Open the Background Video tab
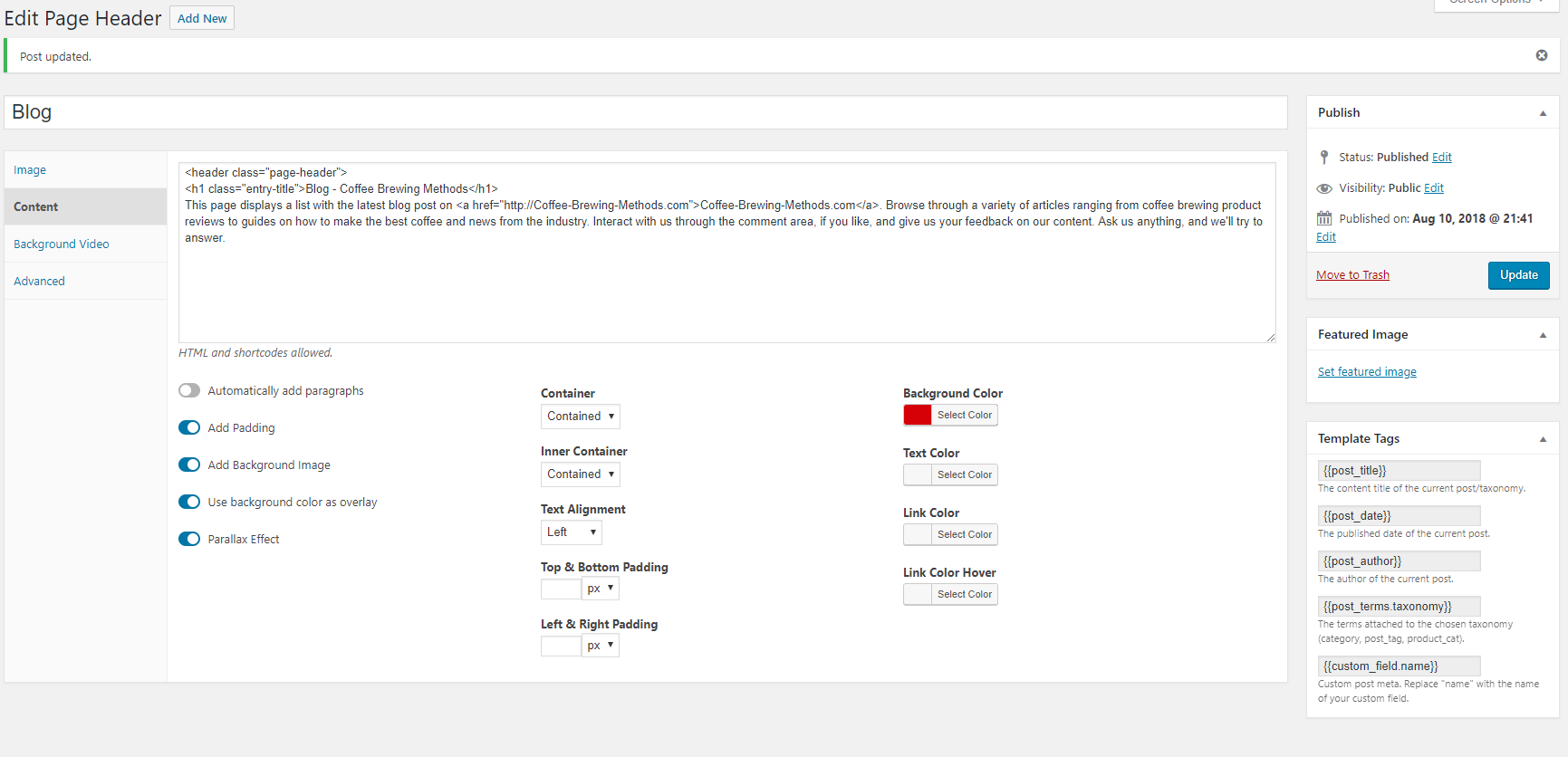This screenshot has height=757, width=1568. (x=85, y=244)
